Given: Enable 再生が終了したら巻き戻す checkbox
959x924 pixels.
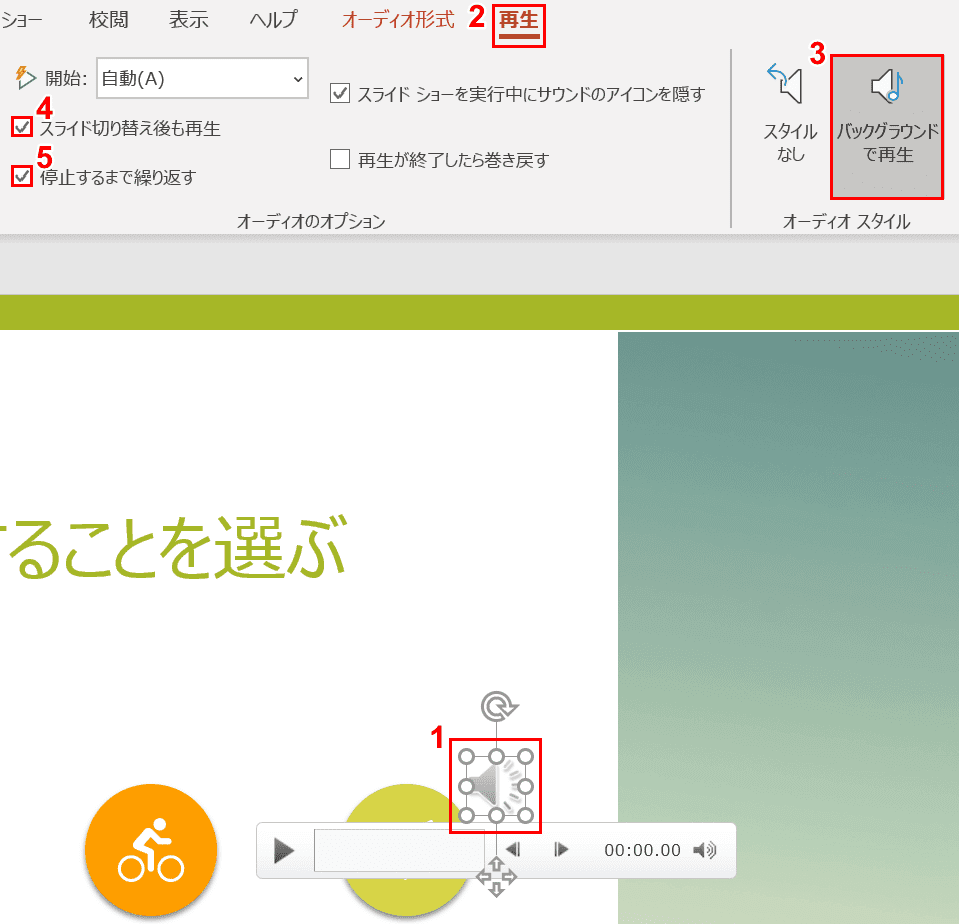Looking at the screenshot, I should tap(340, 159).
